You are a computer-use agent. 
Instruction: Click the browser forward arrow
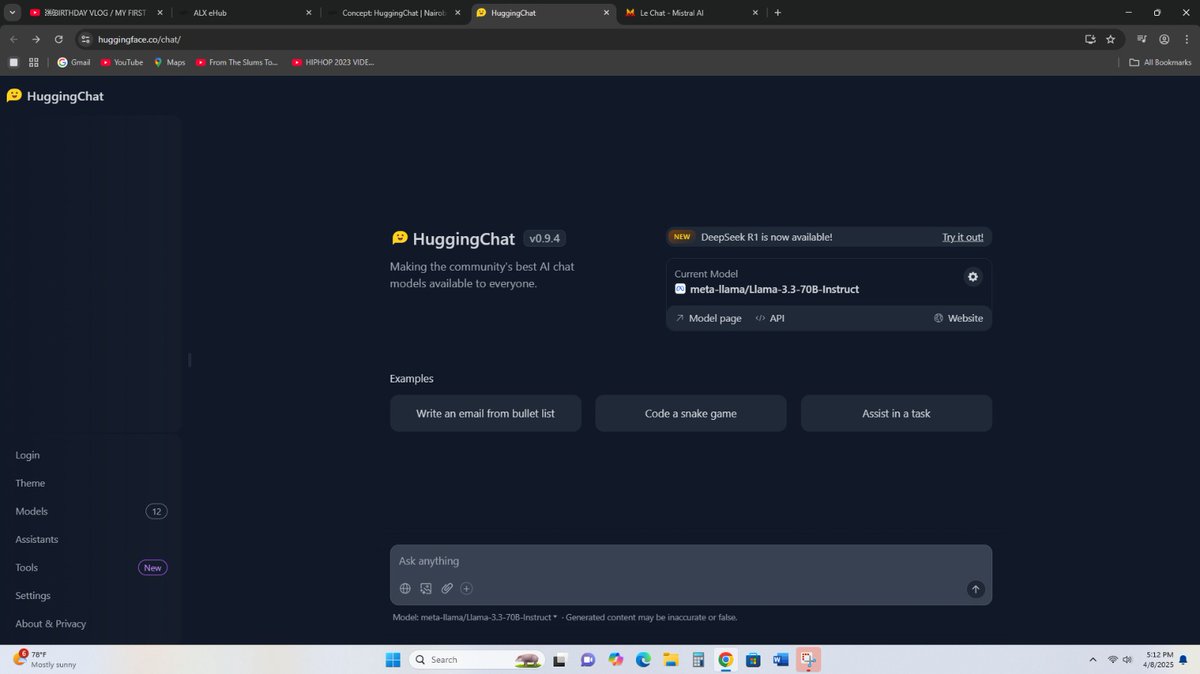36,39
